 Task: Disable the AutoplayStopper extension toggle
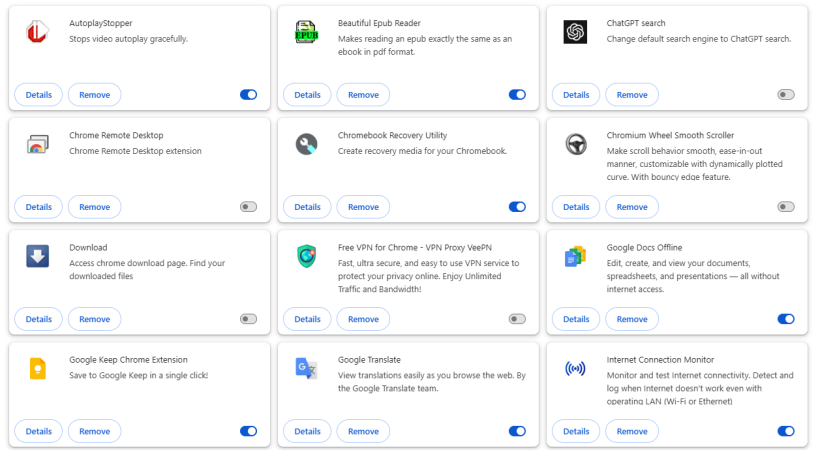pyautogui.click(x=248, y=95)
